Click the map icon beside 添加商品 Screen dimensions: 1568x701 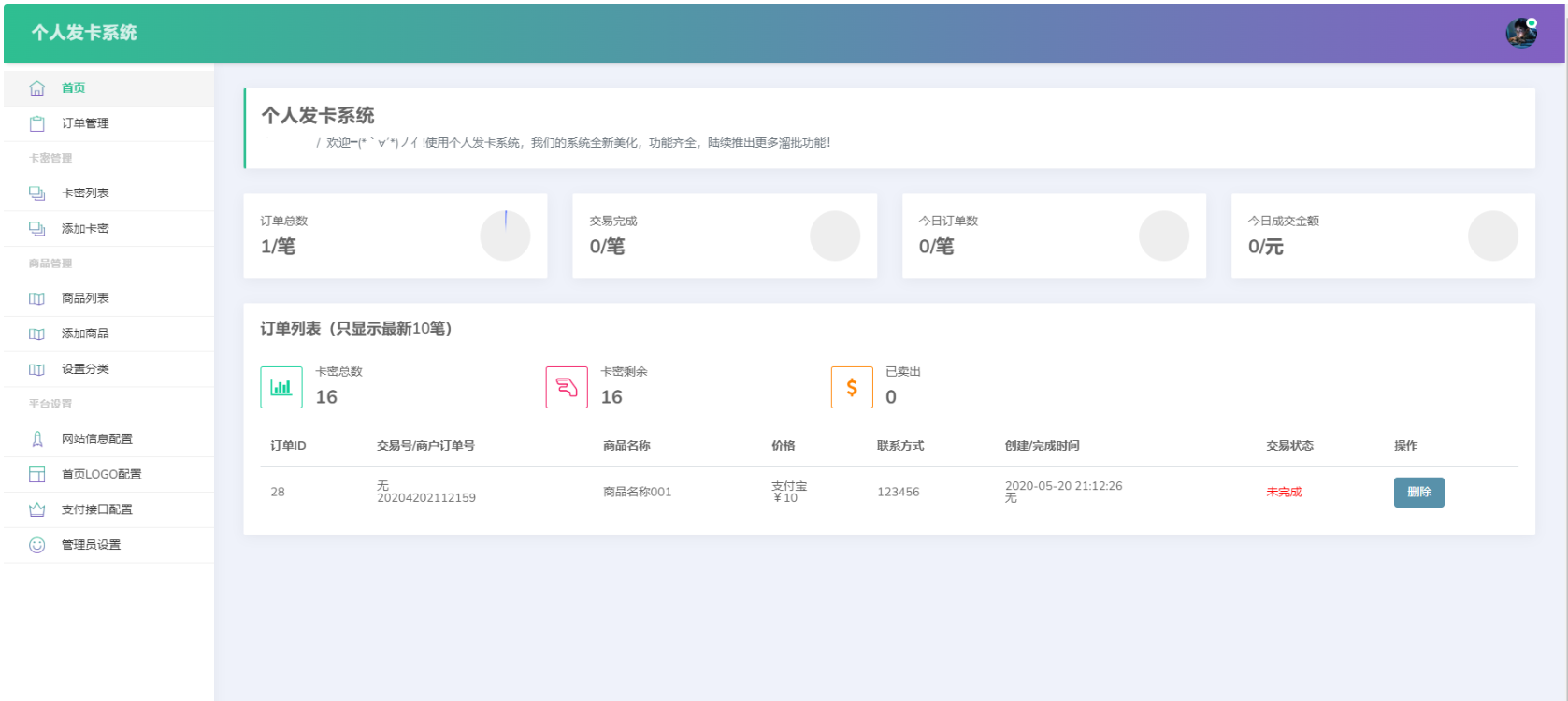coord(36,334)
